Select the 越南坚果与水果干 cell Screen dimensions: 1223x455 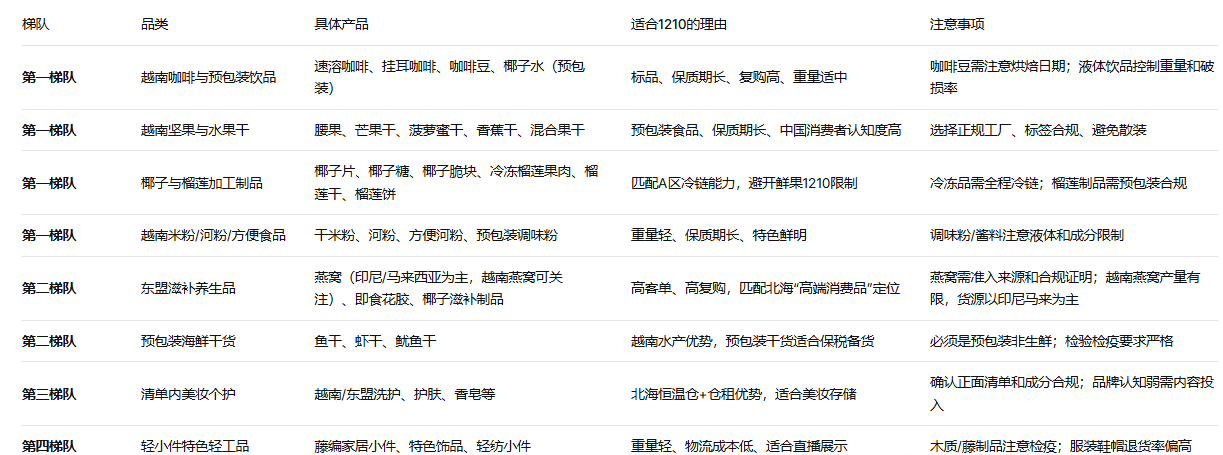[195, 130]
